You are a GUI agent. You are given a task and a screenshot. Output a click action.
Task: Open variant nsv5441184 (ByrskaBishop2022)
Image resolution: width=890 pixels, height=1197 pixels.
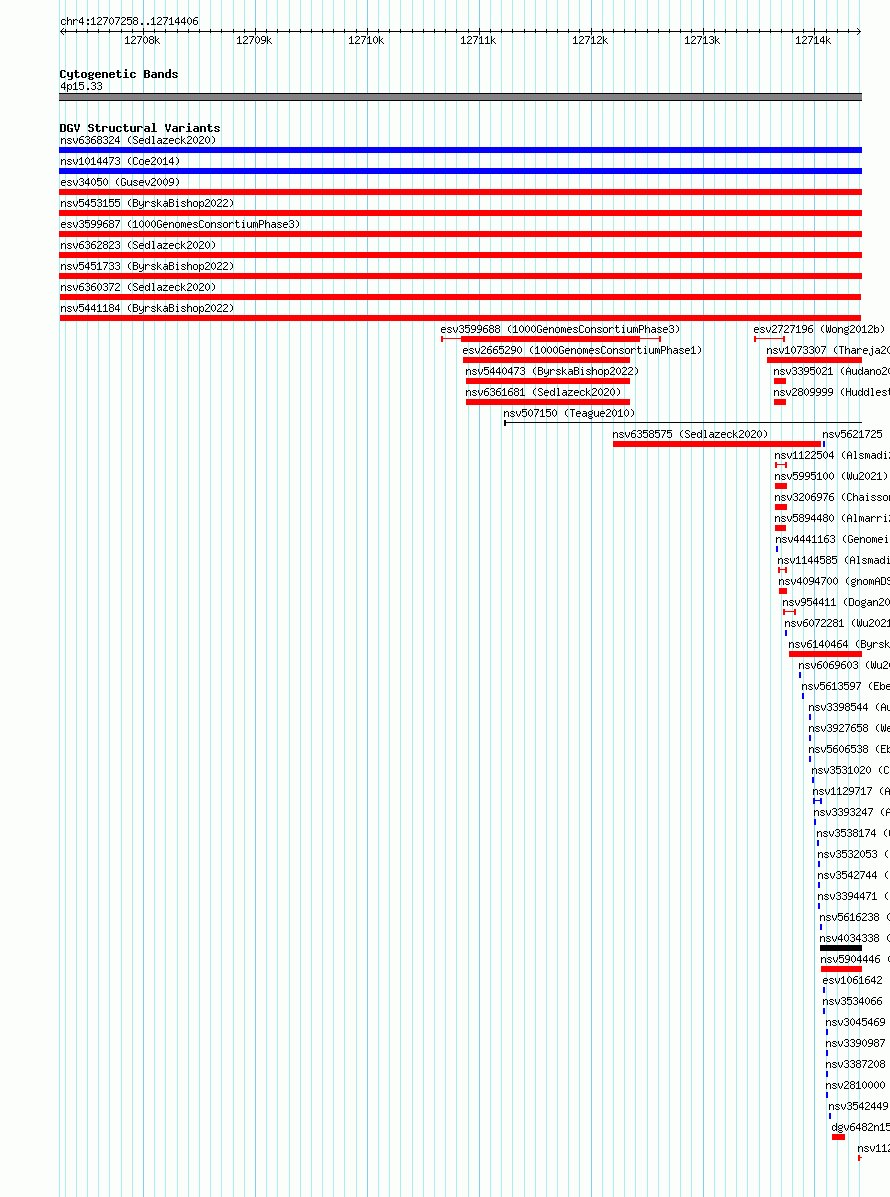click(147, 308)
